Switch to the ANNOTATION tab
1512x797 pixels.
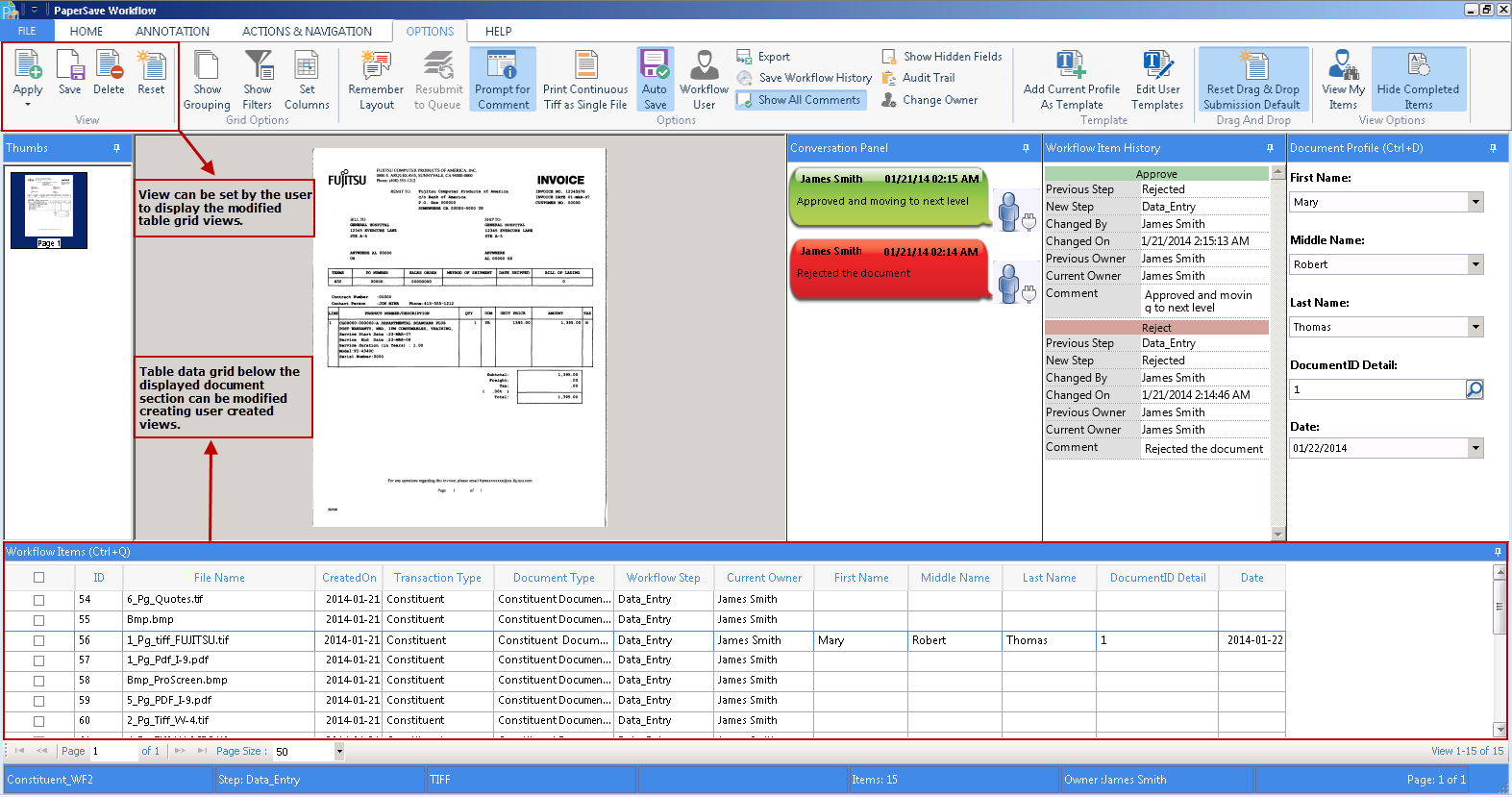pyautogui.click(x=172, y=31)
